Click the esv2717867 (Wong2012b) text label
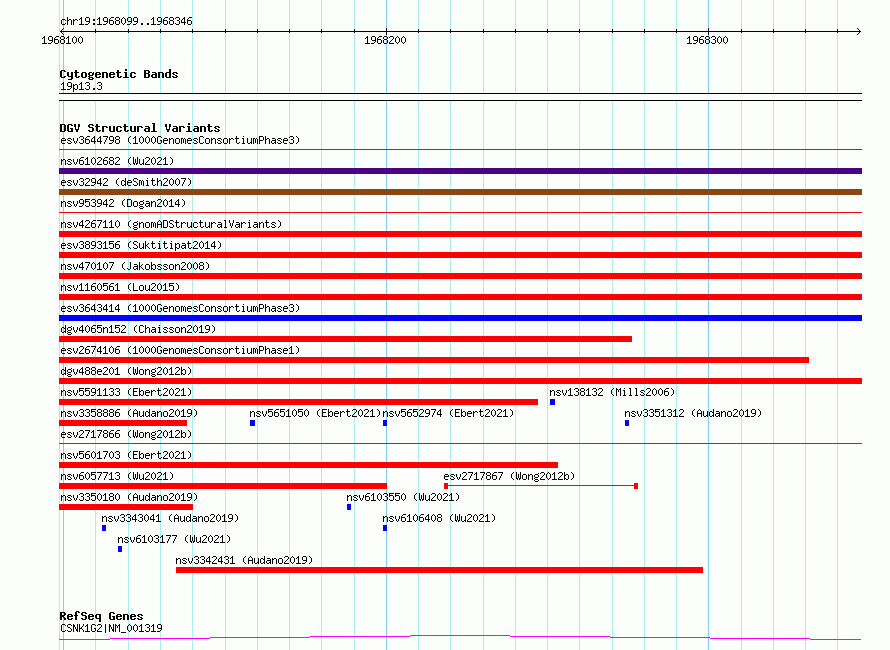Image resolution: width=890 pixels, height=650 pixels. point(509,476)
